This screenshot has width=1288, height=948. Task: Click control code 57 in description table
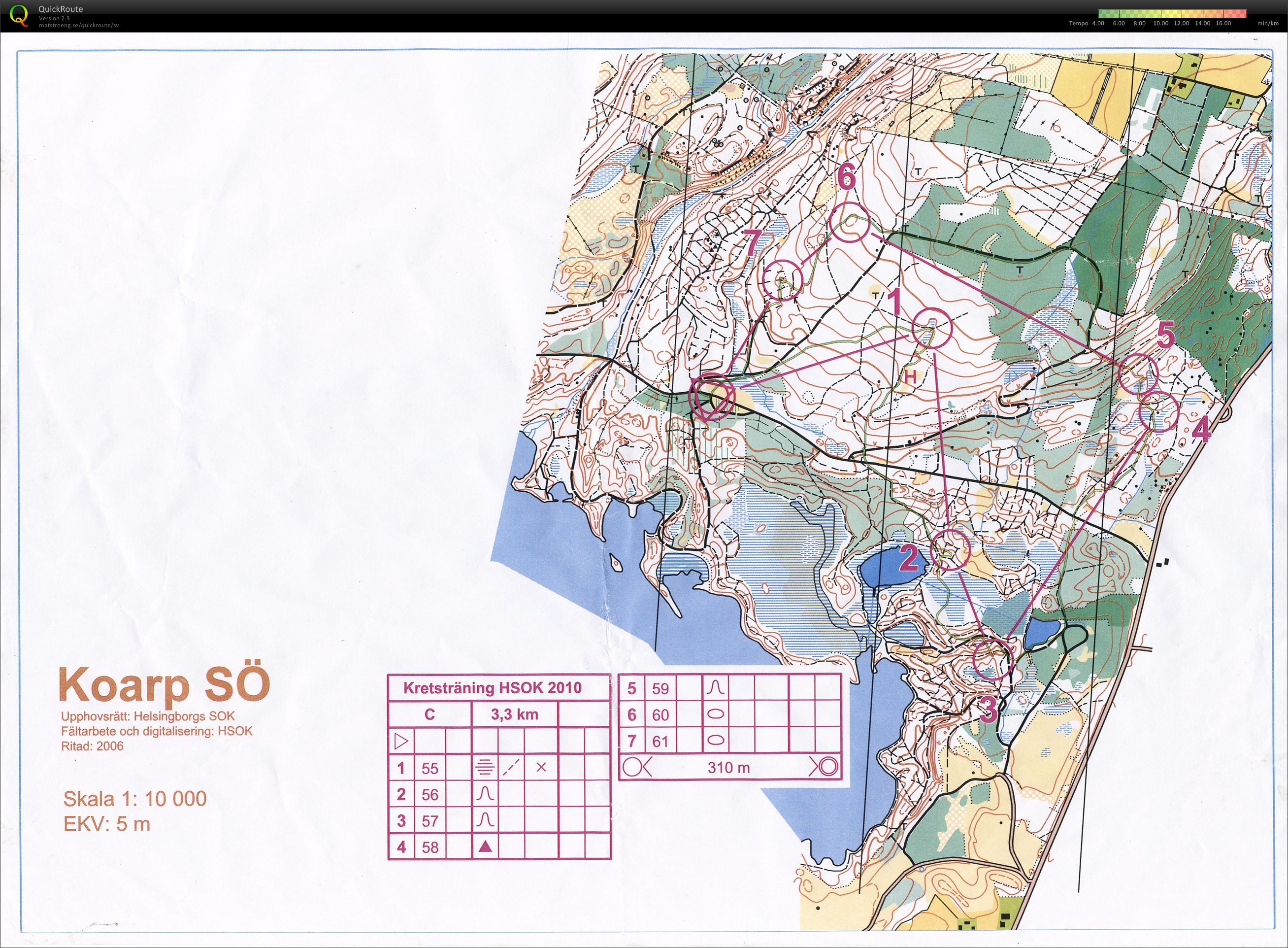pos(429,821)
